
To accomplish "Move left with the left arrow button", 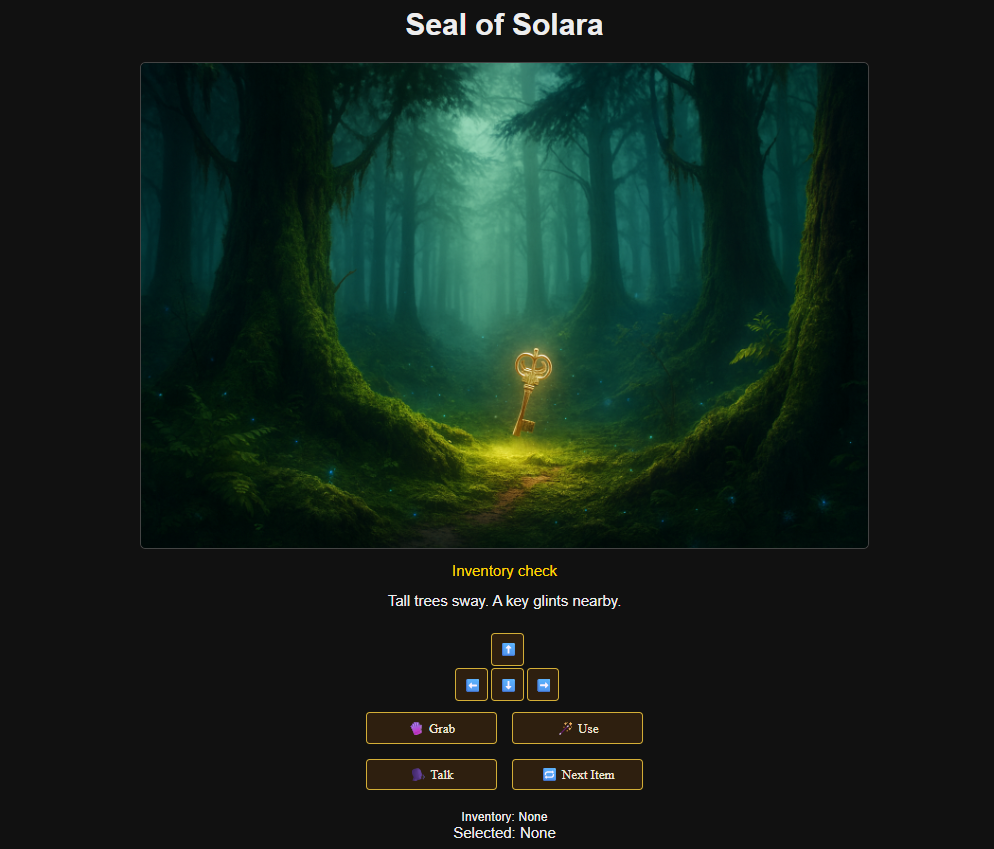I will (x=472, y=685).
